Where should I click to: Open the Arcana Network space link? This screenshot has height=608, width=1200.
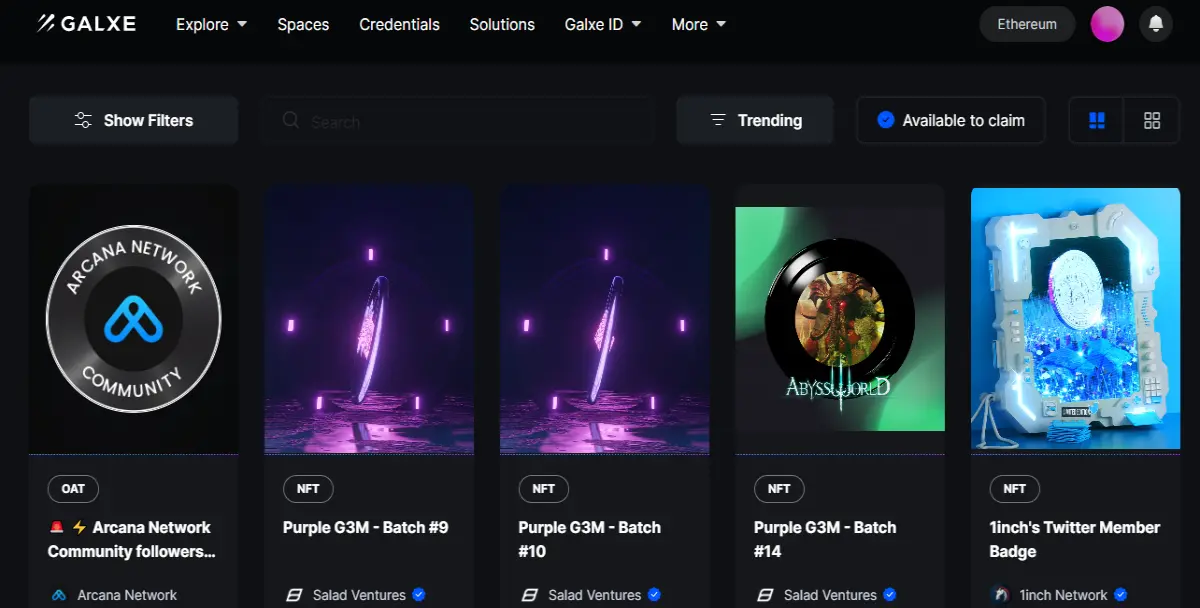click(x=127, y=595)
